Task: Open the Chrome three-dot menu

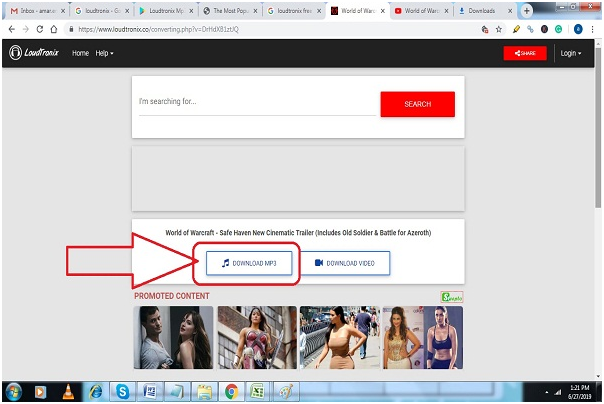Action: coord(592,29)
